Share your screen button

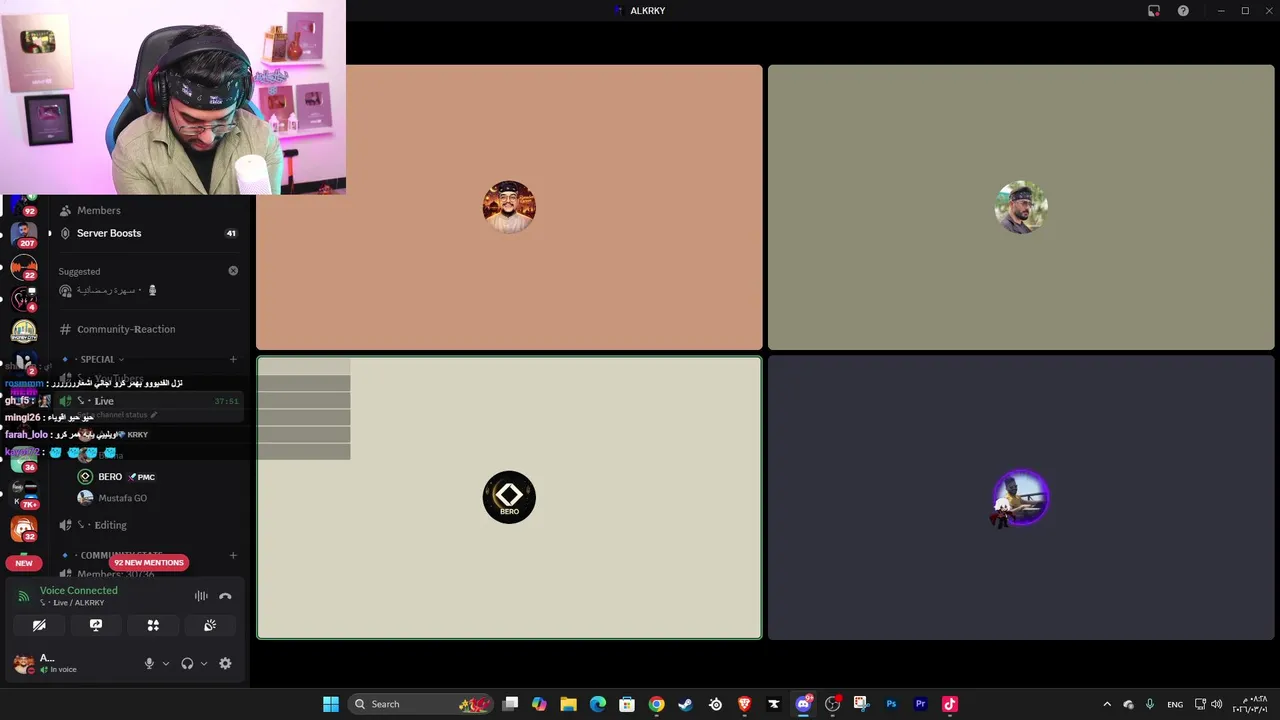pos(96,625)
